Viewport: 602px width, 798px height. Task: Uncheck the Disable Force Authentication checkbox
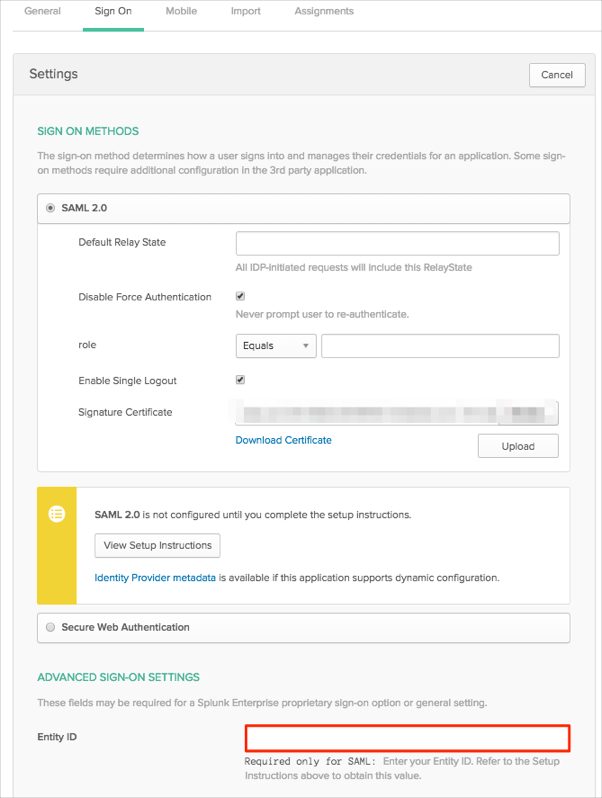(240, 297)
